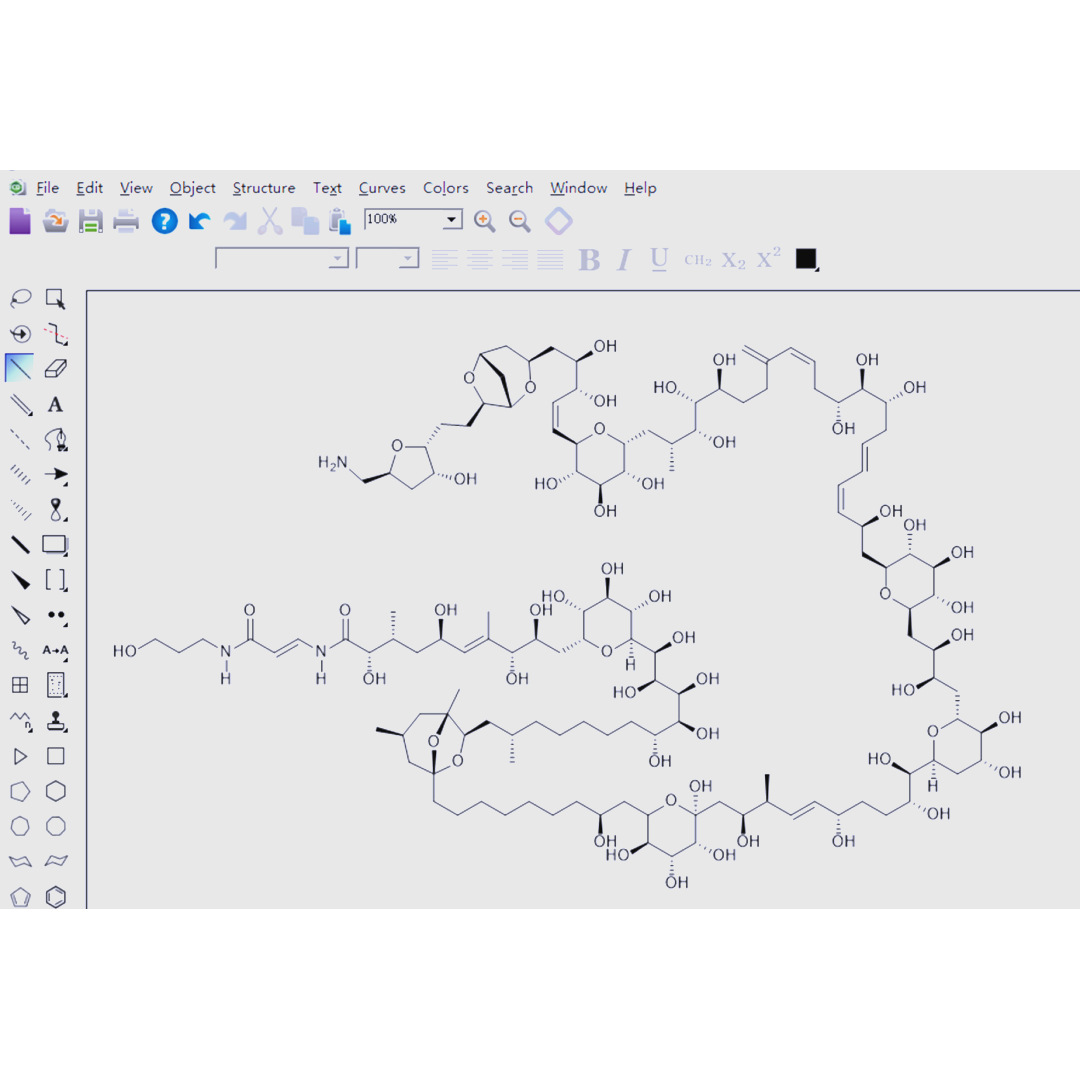Image resolution: width=1080 pixels, height=1080 pixels.
Task: Open the Curves menu
Action: [382, 188]
